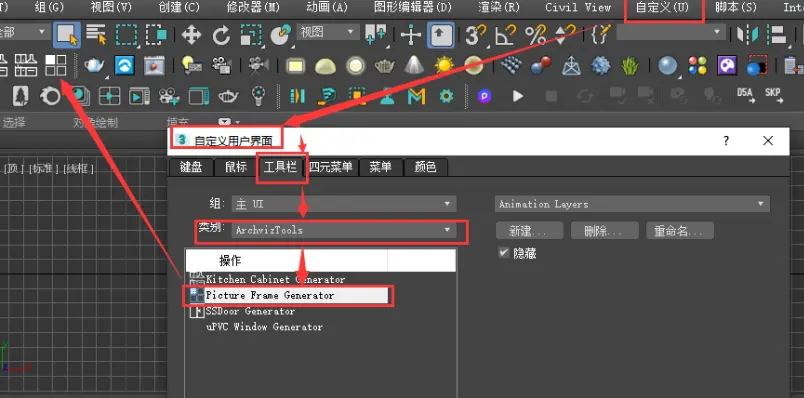Click the tree icon in bottom toolbar row
This screenshot has height=398, width=804.
(21, 95)
